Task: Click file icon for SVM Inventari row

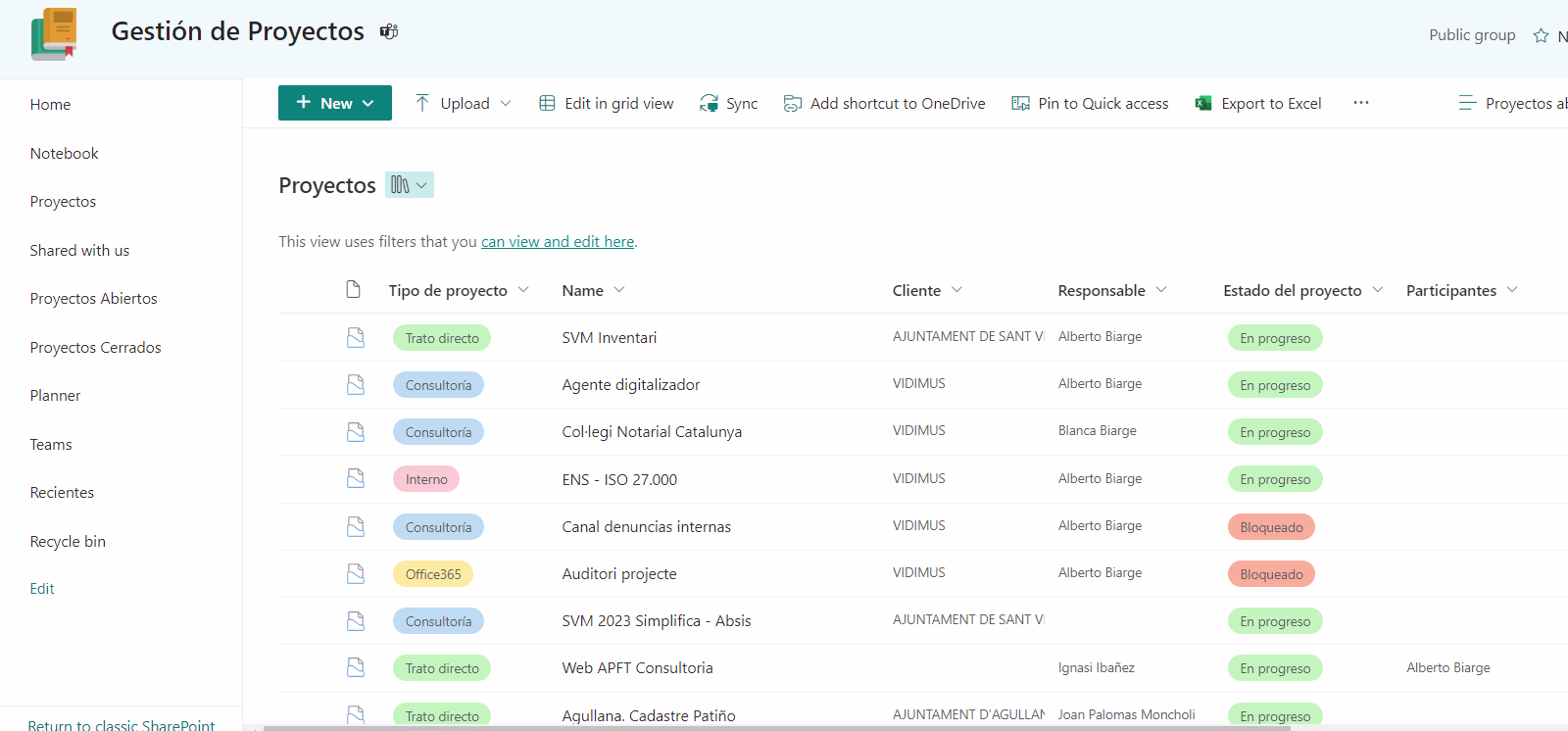Action: click(355, 337)
